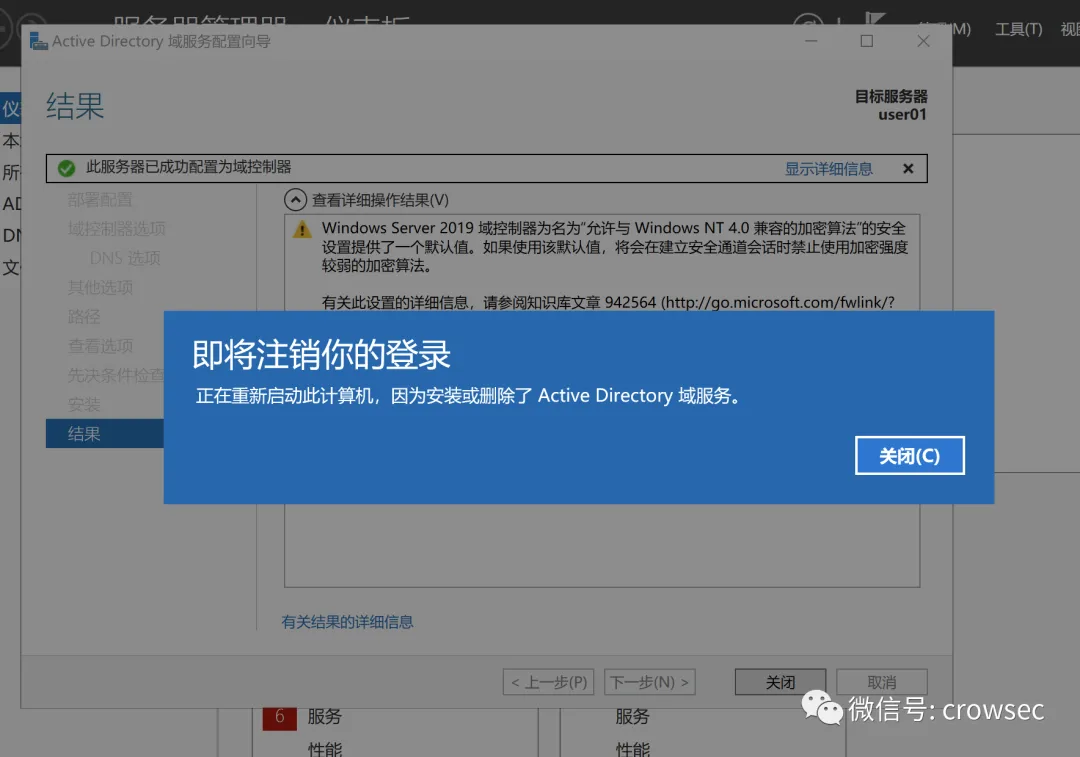Click 服务 next to red badge in Server Manager

pyautogui.click(x=324, y=717)
